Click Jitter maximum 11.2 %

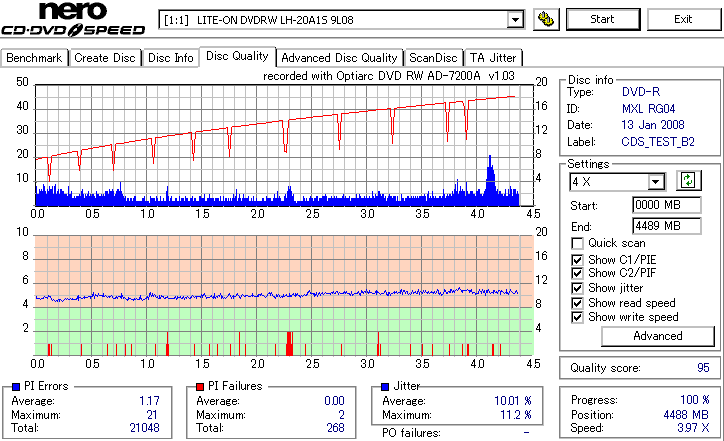click(516, 415)
